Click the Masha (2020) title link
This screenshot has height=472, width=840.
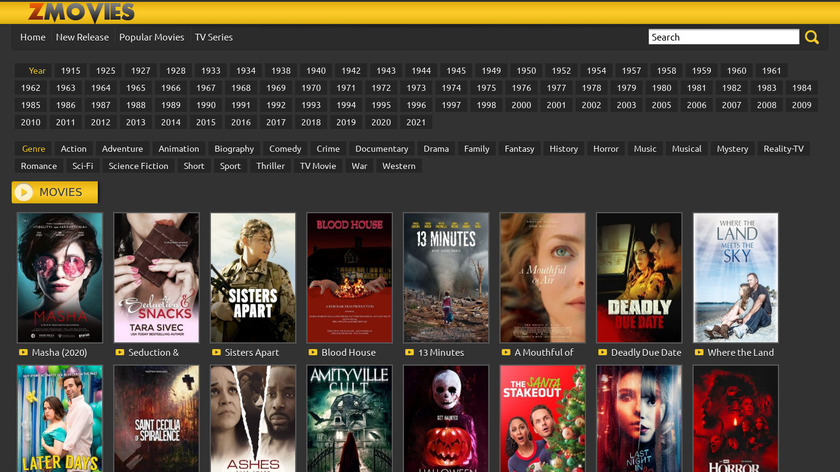pyautogui.click(x=59, y=352)
